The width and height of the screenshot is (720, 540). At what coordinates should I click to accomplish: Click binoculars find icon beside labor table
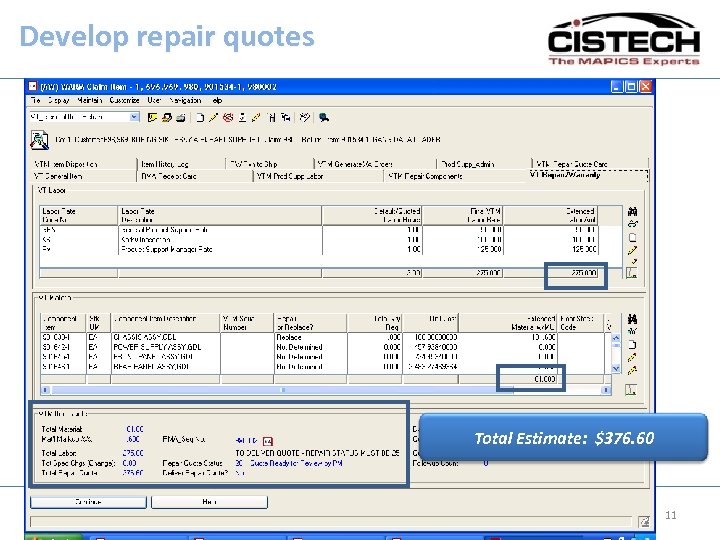(632, 212)
